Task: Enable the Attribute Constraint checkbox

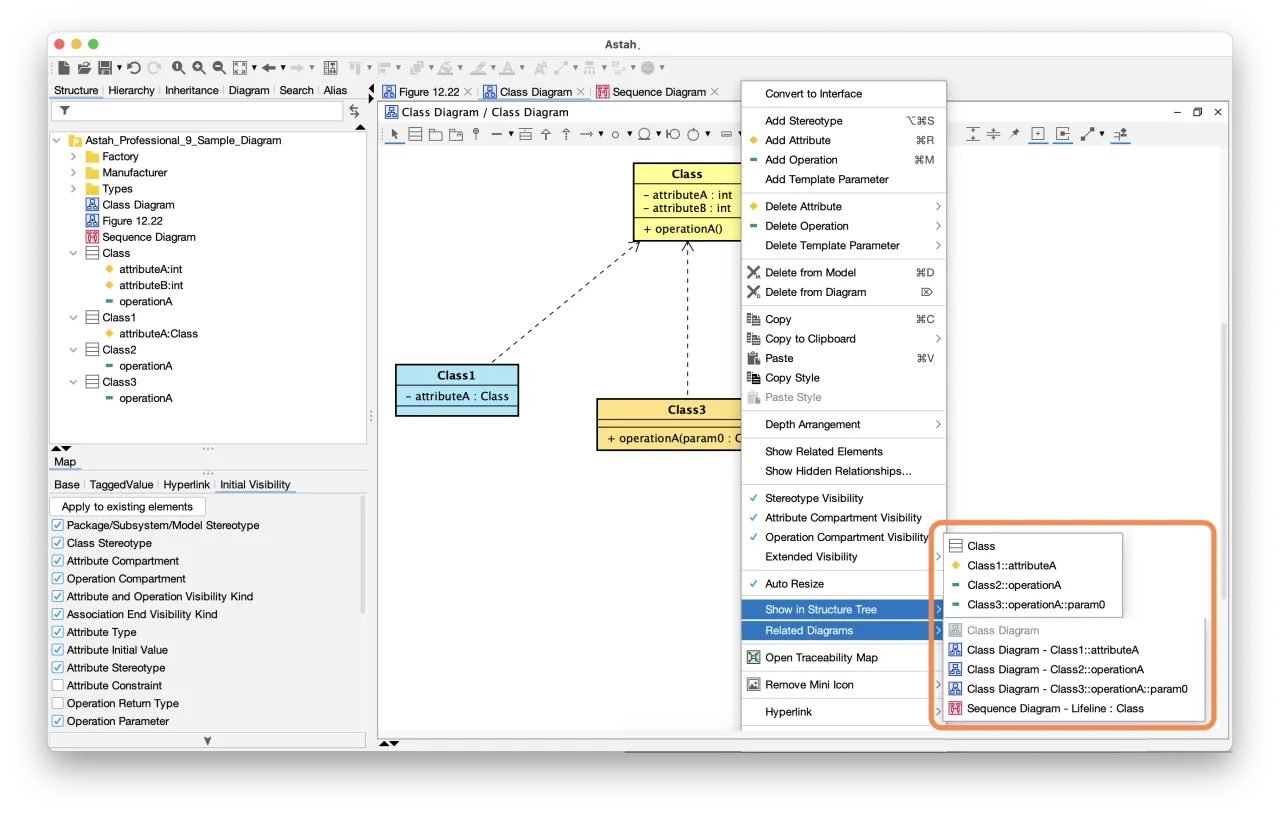Action: point(58,685)
